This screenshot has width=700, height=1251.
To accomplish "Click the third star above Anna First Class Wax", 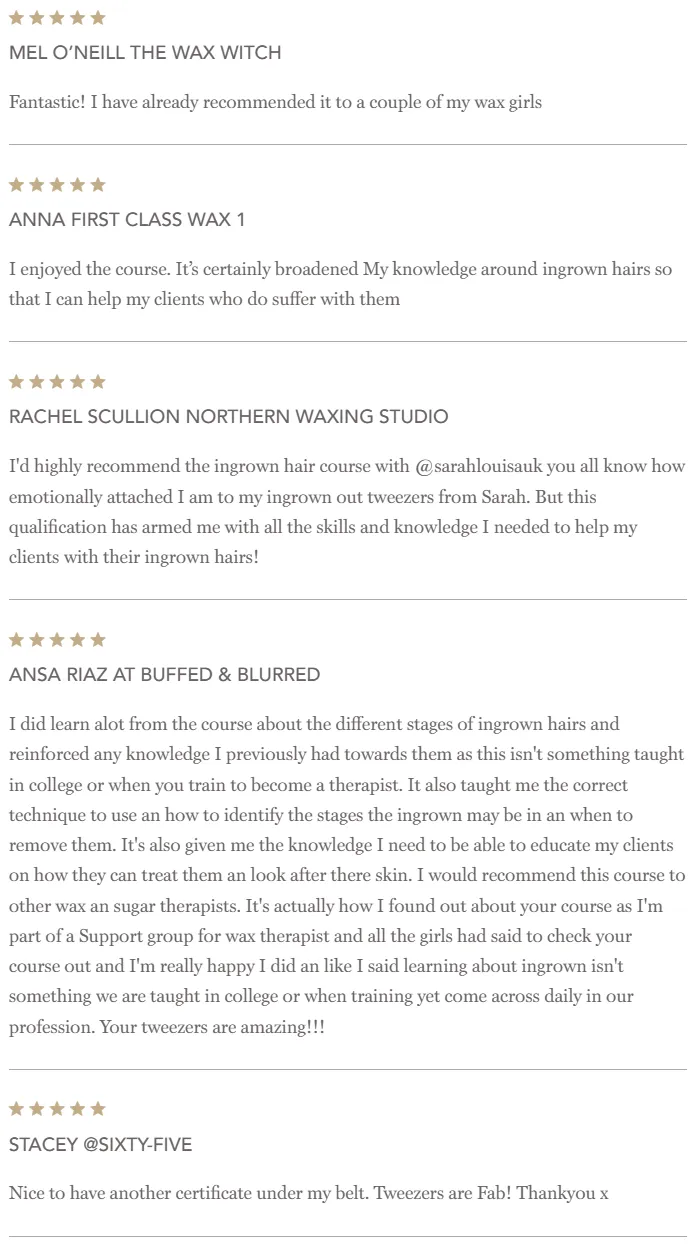I will click(57, 185).
